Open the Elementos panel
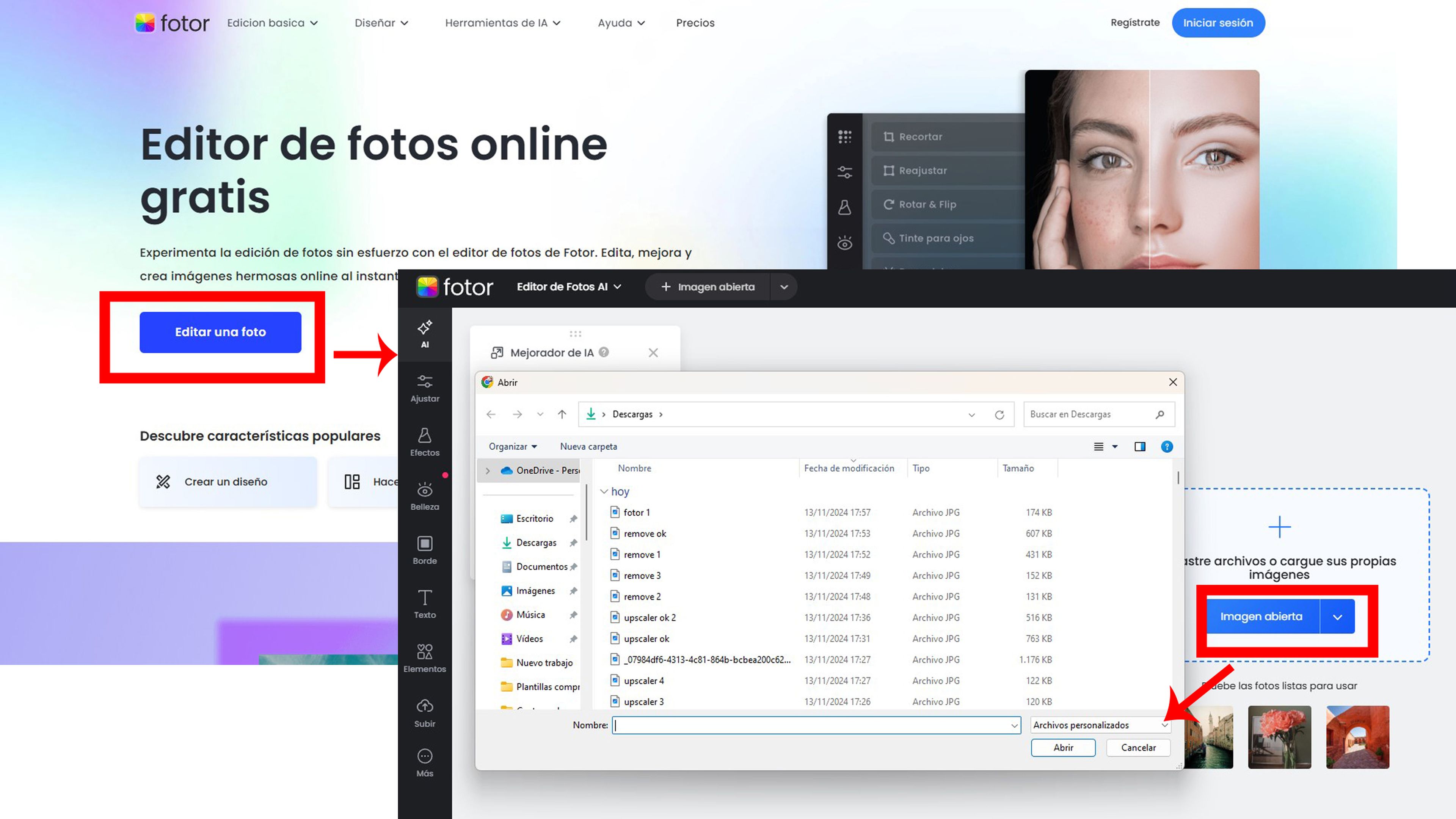This screenshot has height=819, width=1456. tap(425, 659)
